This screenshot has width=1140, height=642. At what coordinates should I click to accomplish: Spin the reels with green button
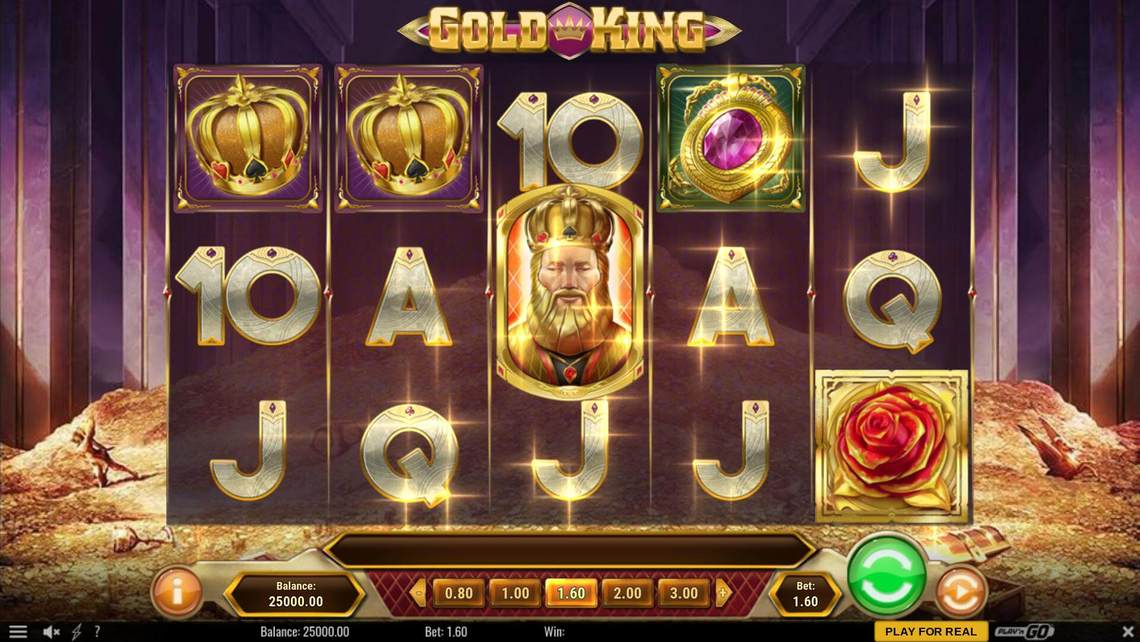886,577
